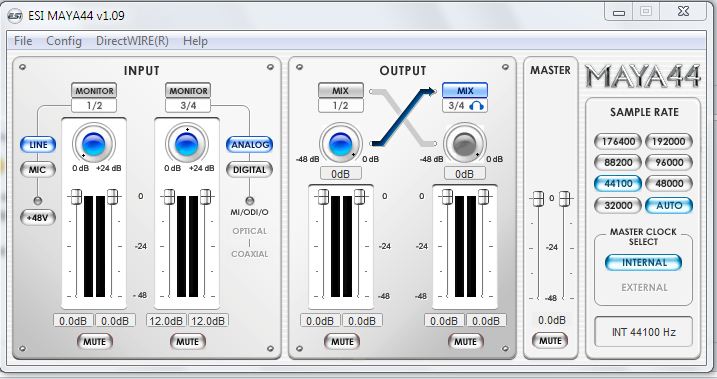Viewport: 717px width, 379px height.
Task: Select 176400 sample rate
Action: 618,141
